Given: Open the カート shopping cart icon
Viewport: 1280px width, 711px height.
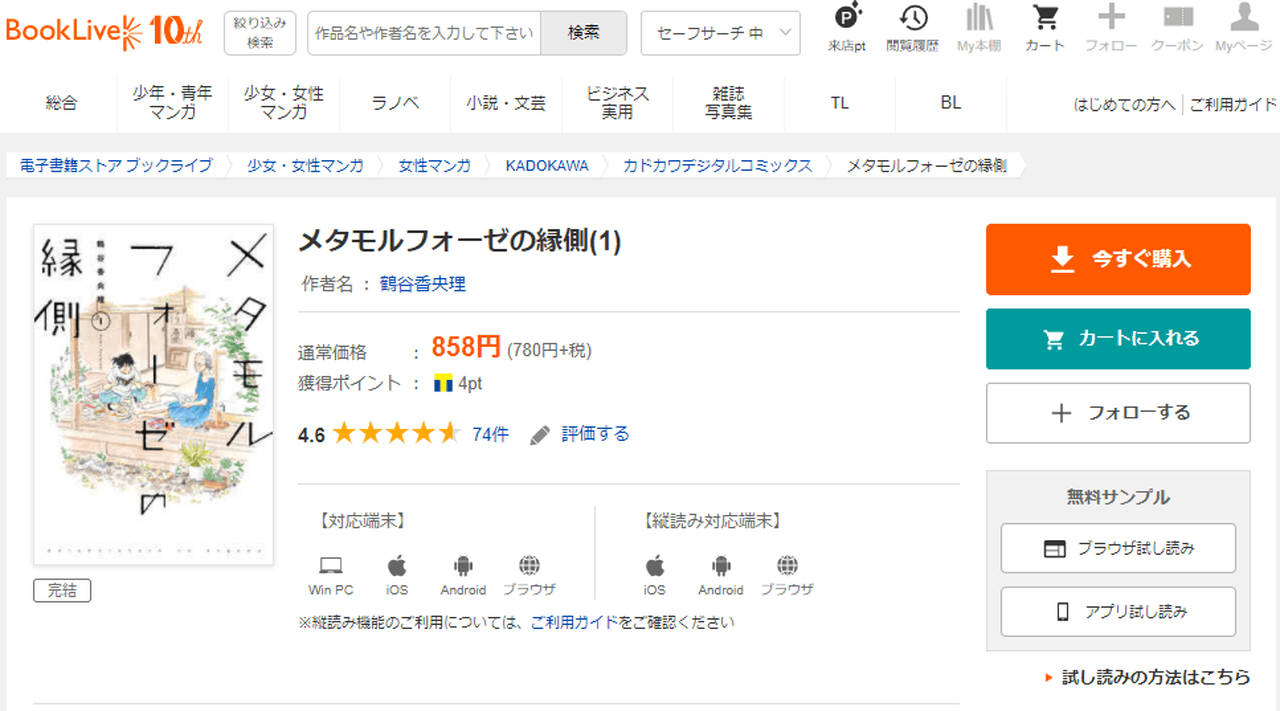Looking at the screenshot, I should pyautogui.click(x=1045, y=20).
